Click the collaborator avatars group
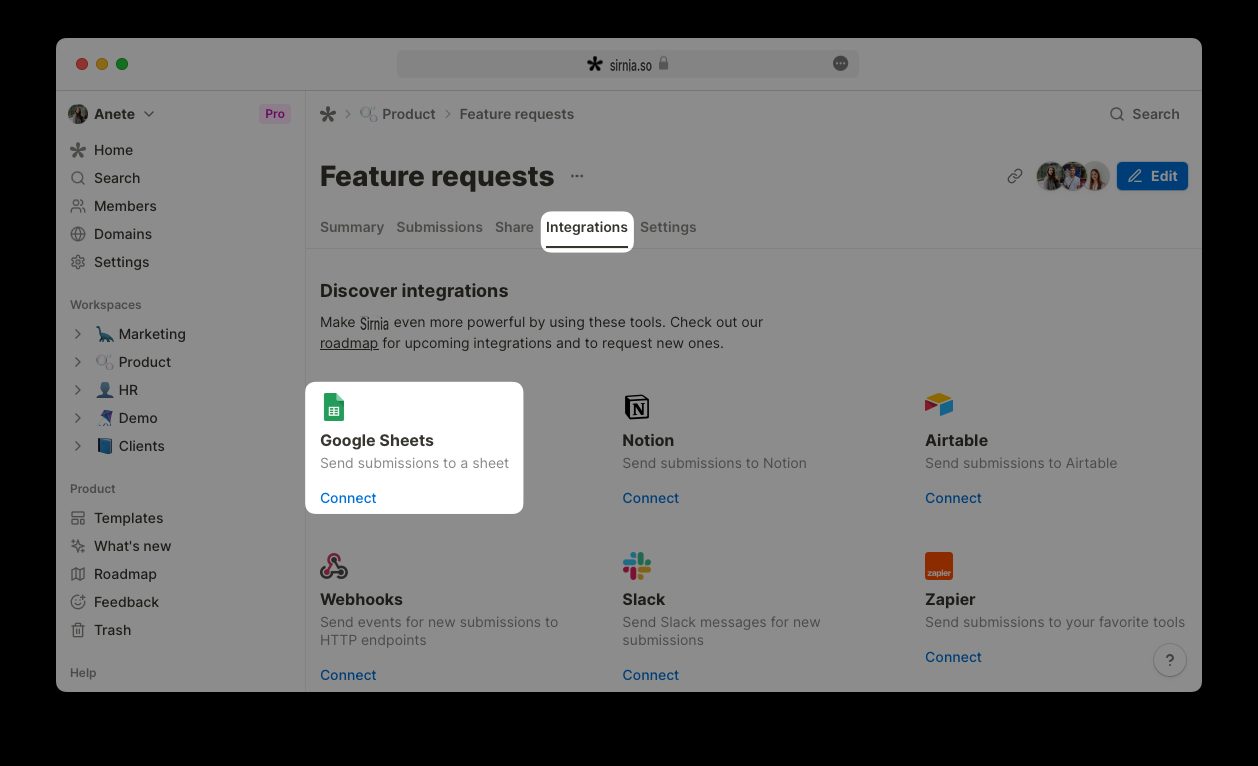The height and width of the screenshot is (766, 1258). coord(1073,176)
